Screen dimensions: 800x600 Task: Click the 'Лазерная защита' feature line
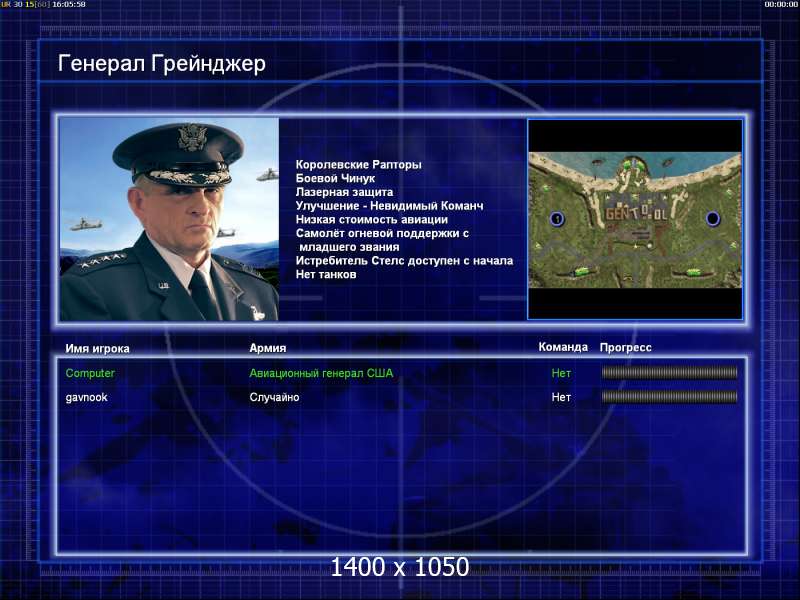point(344,192)
